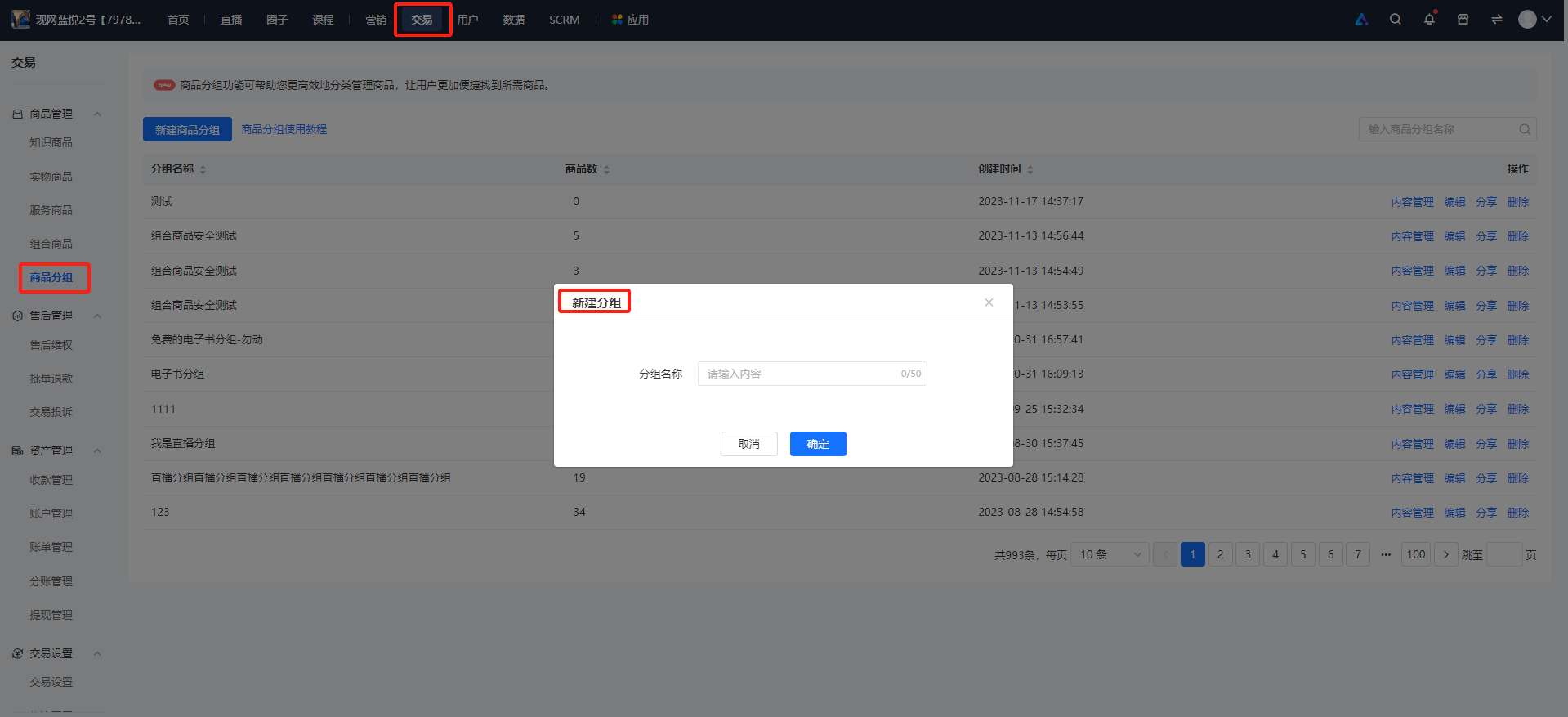This screenshot has width=1568, height=717.
Task: Switch to the 课程 top nav tab
Action: (323, 20)
